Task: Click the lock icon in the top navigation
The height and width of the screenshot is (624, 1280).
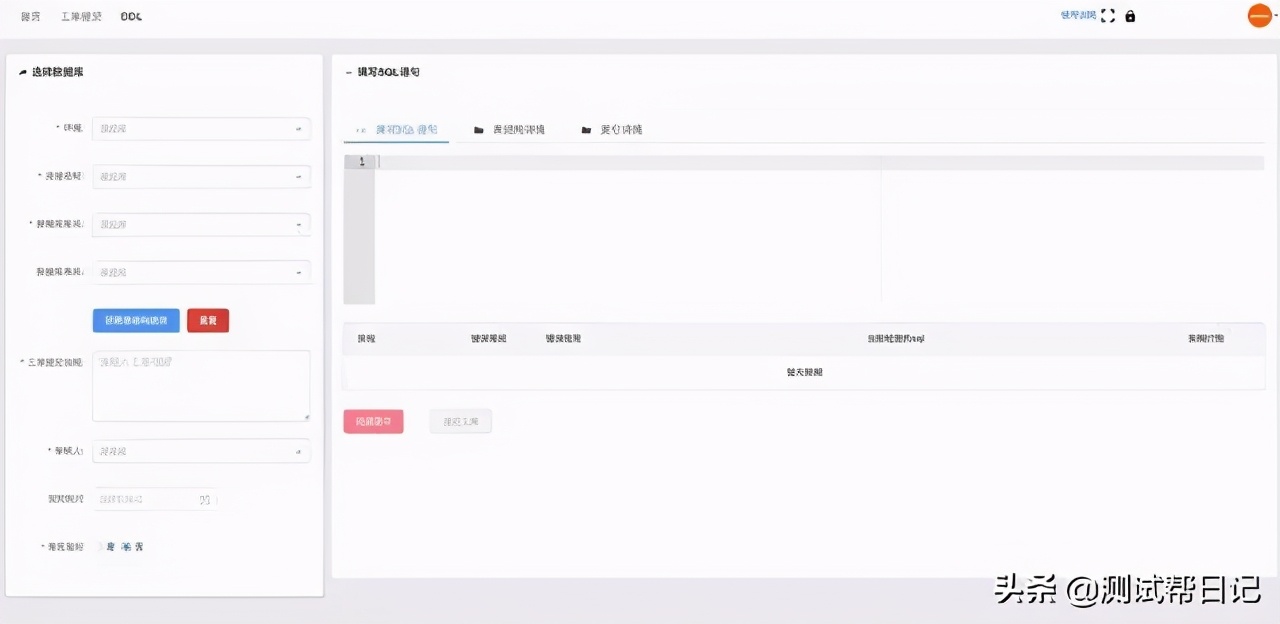Action: point(1130,16)
